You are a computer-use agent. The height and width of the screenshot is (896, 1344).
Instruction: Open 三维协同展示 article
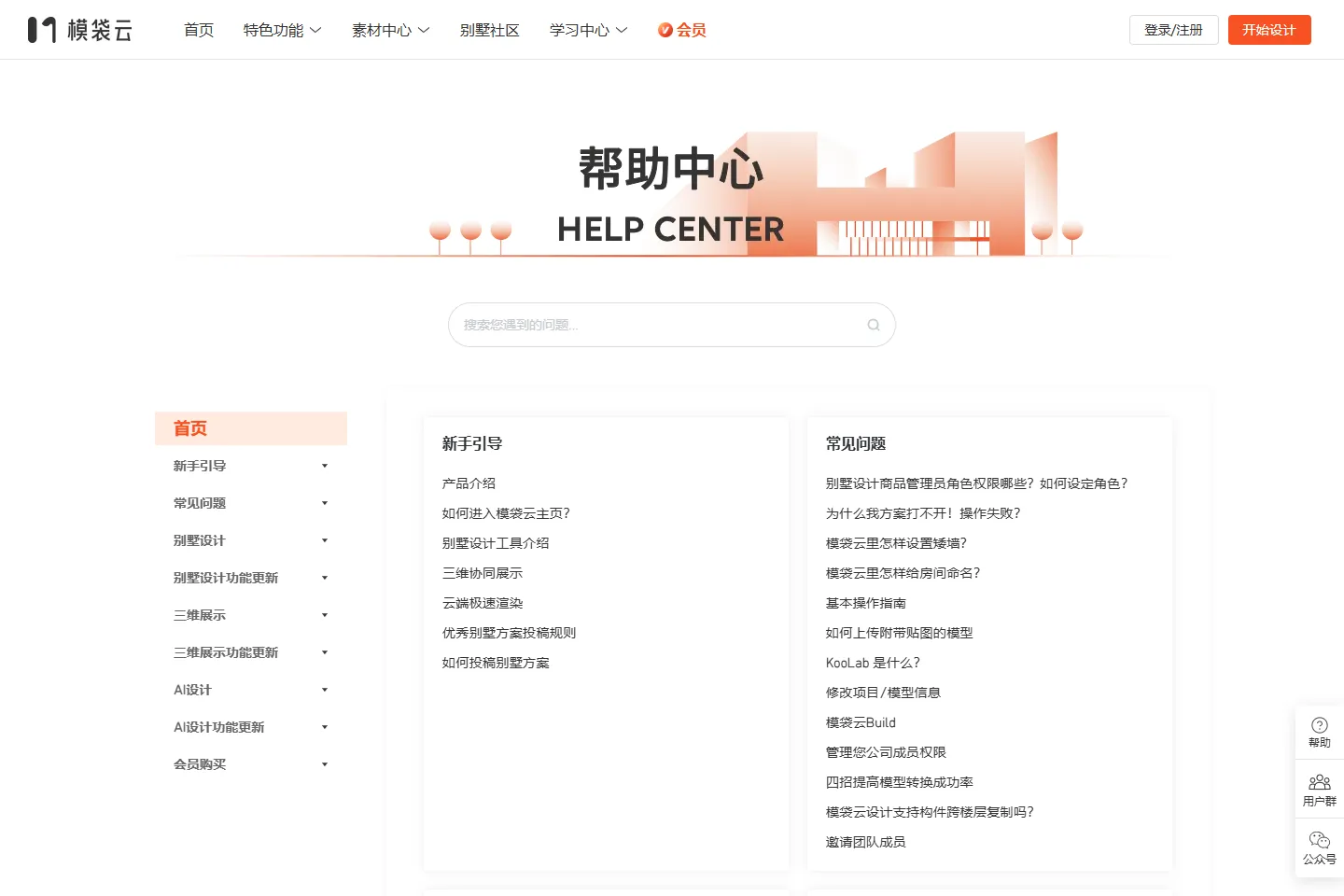(x=483, y=573)
